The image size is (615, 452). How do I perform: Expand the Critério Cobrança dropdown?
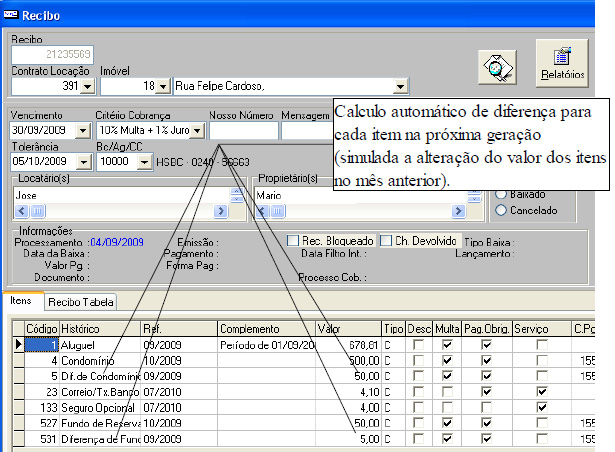(197, 131)
